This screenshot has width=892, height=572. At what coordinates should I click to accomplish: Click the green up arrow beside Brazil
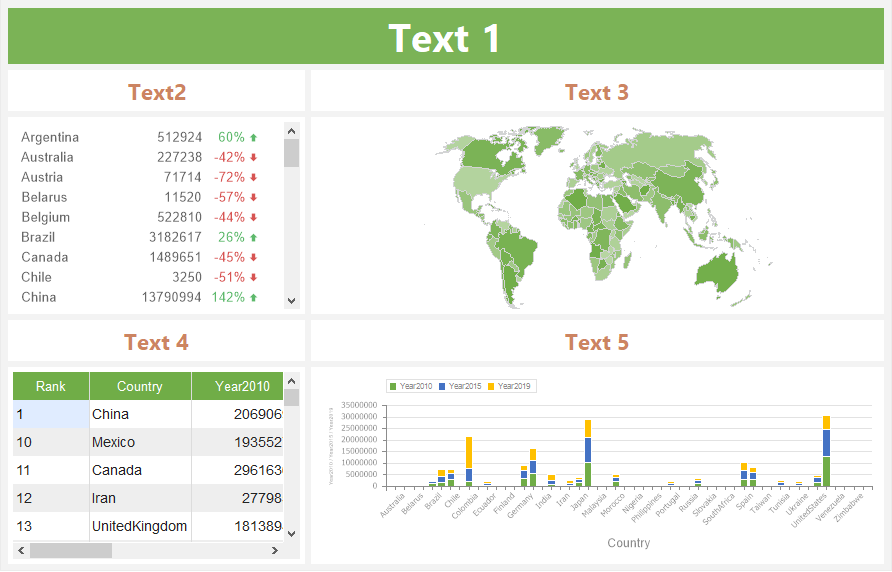tap(253, 238)
